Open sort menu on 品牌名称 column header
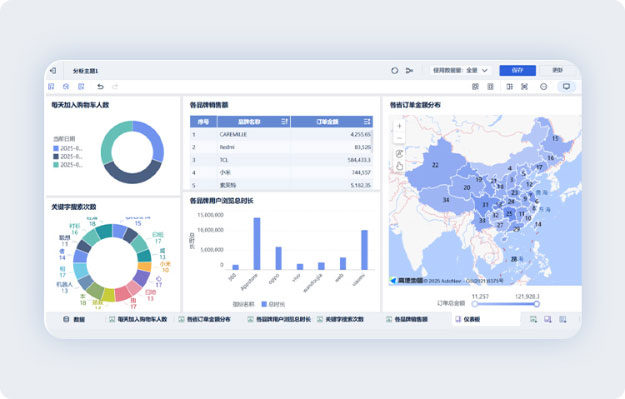 285,122
